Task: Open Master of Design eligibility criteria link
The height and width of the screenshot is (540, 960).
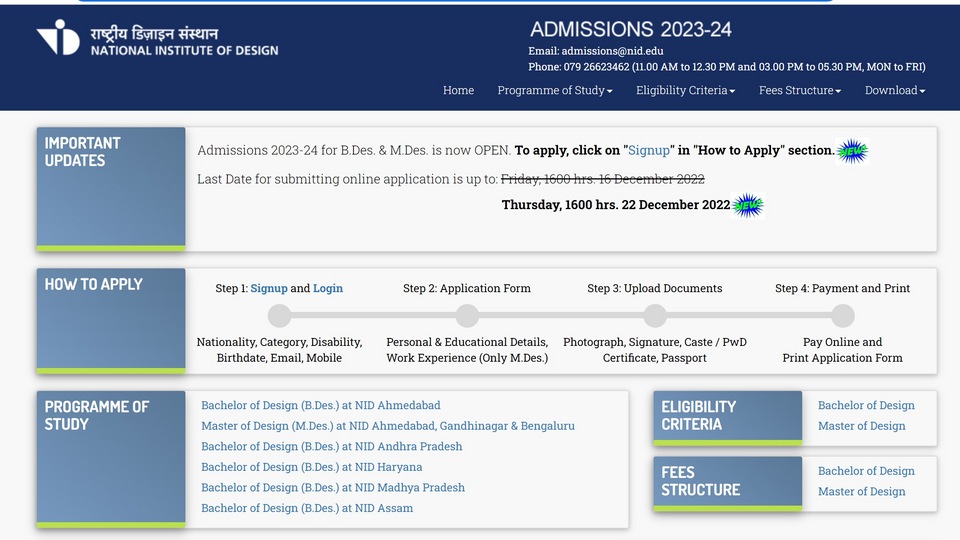Action: (861, 426)
